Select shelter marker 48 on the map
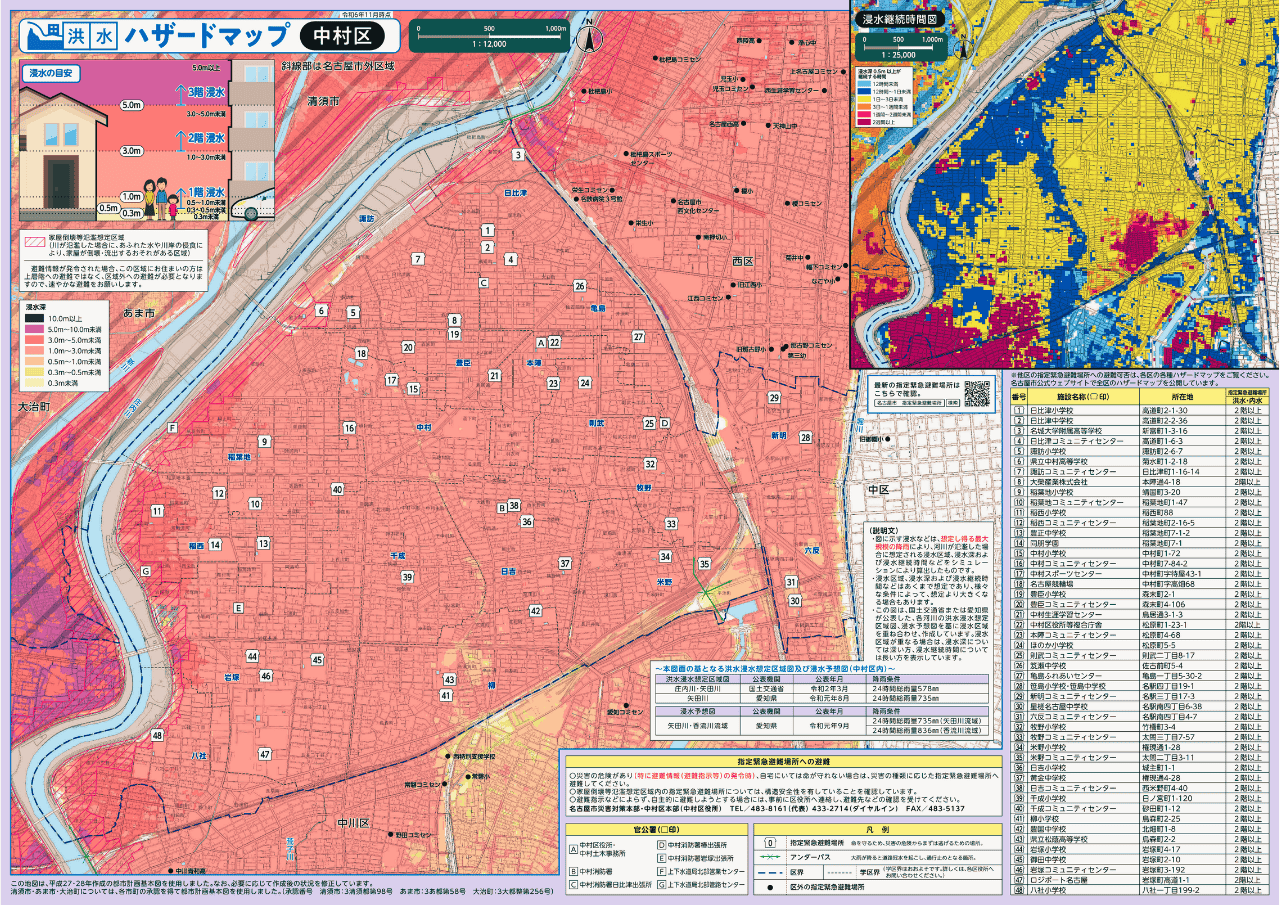The height and width of the screenshot is (905, 1280). 157,736
